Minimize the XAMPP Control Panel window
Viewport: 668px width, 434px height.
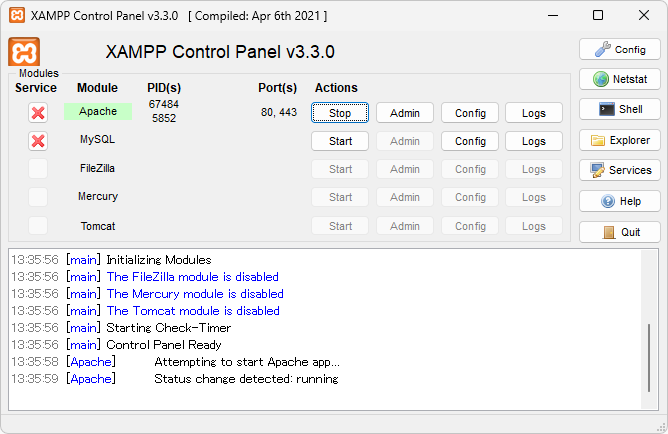[x=553, y=15]
